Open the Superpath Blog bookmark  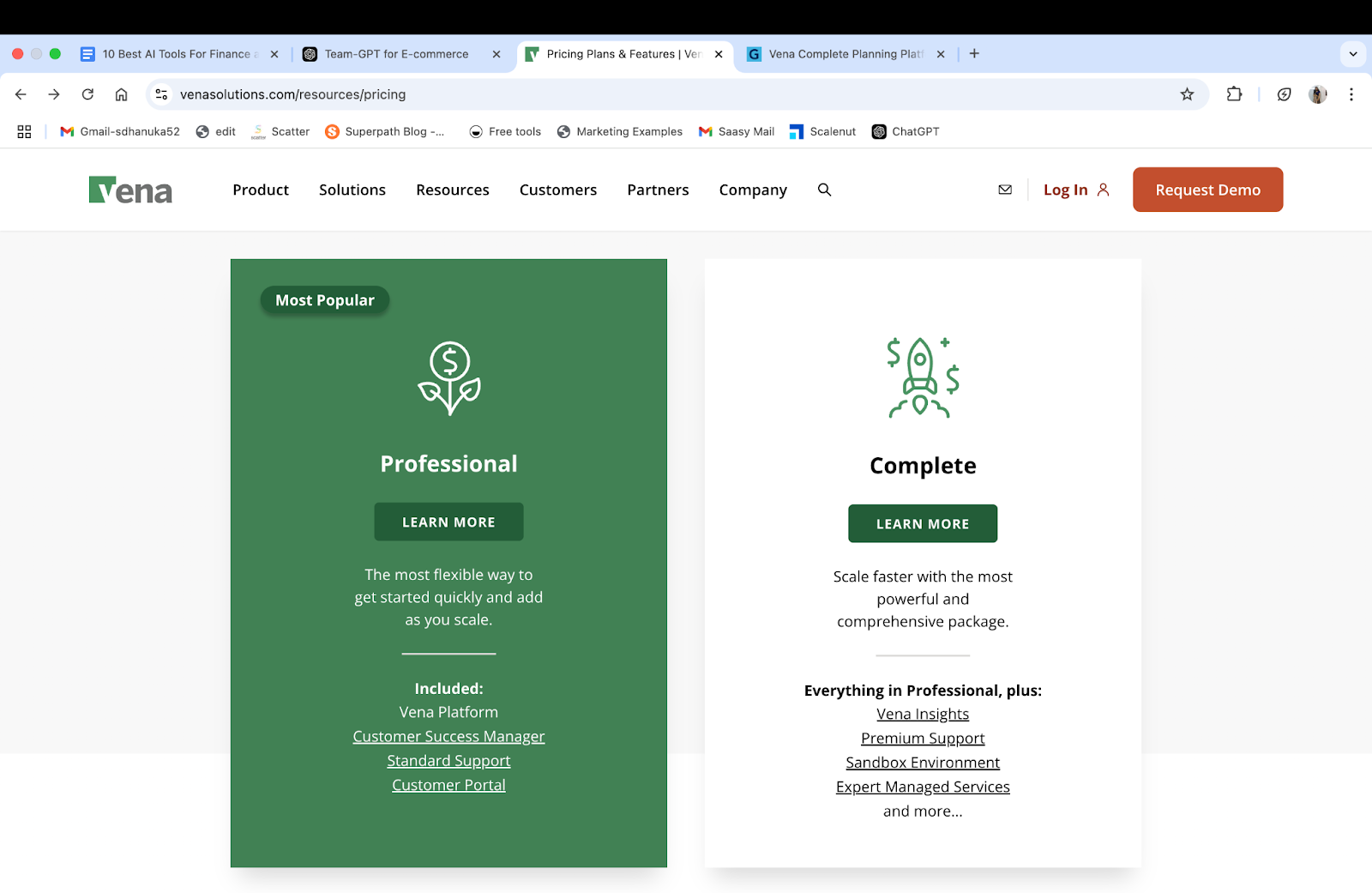385,131
